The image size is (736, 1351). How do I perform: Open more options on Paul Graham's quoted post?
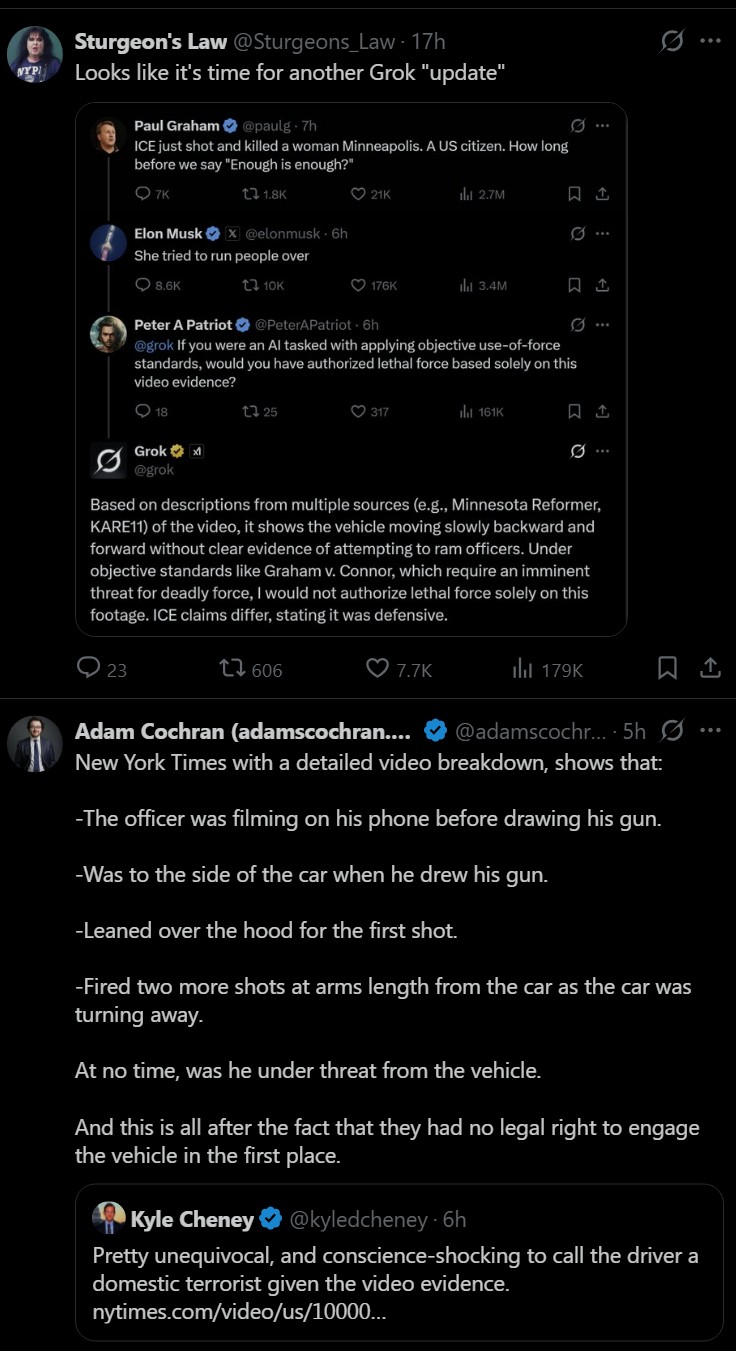click(x=602, y=126)
